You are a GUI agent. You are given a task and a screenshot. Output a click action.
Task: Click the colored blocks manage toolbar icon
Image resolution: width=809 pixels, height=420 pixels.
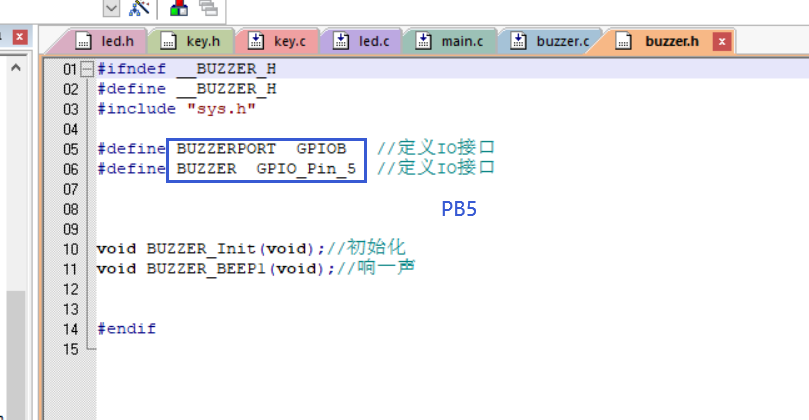point(179,8)
